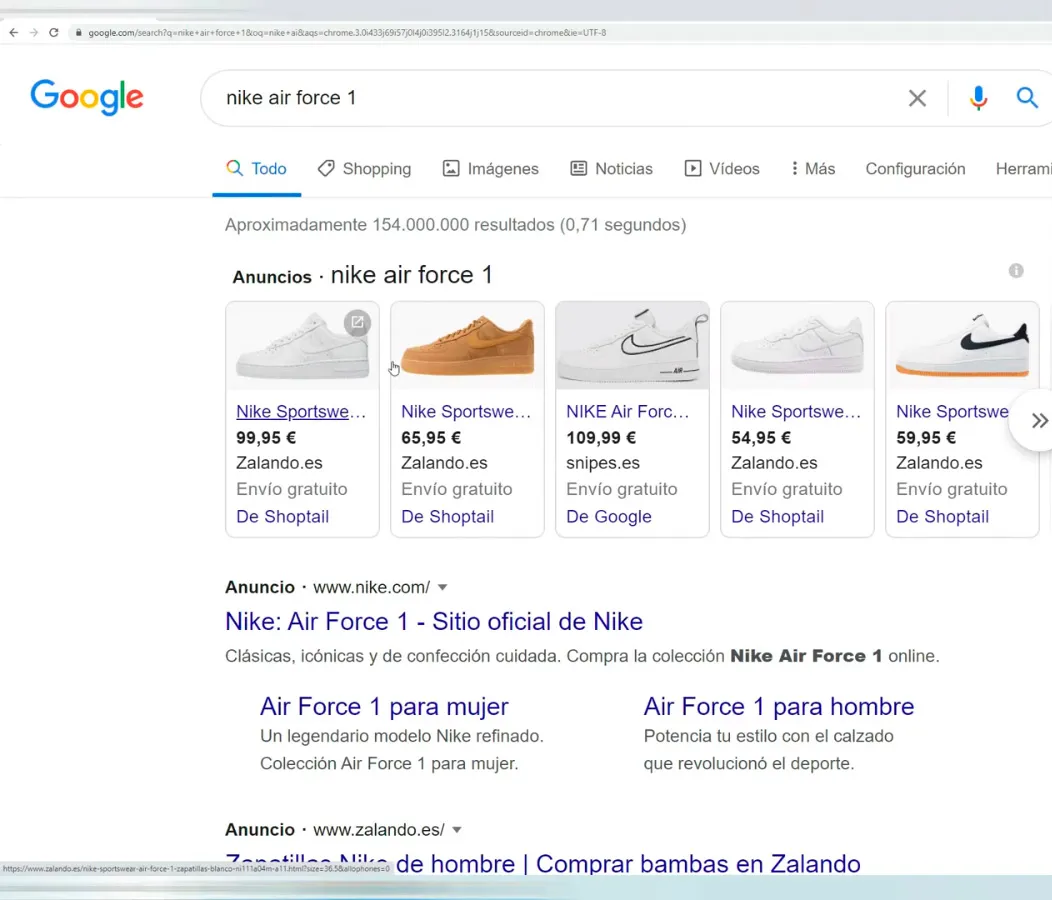Click De Shoptail under 65,95 € item
The width and height of the screenshot is (1052, 900).
[x=448, y=517]
